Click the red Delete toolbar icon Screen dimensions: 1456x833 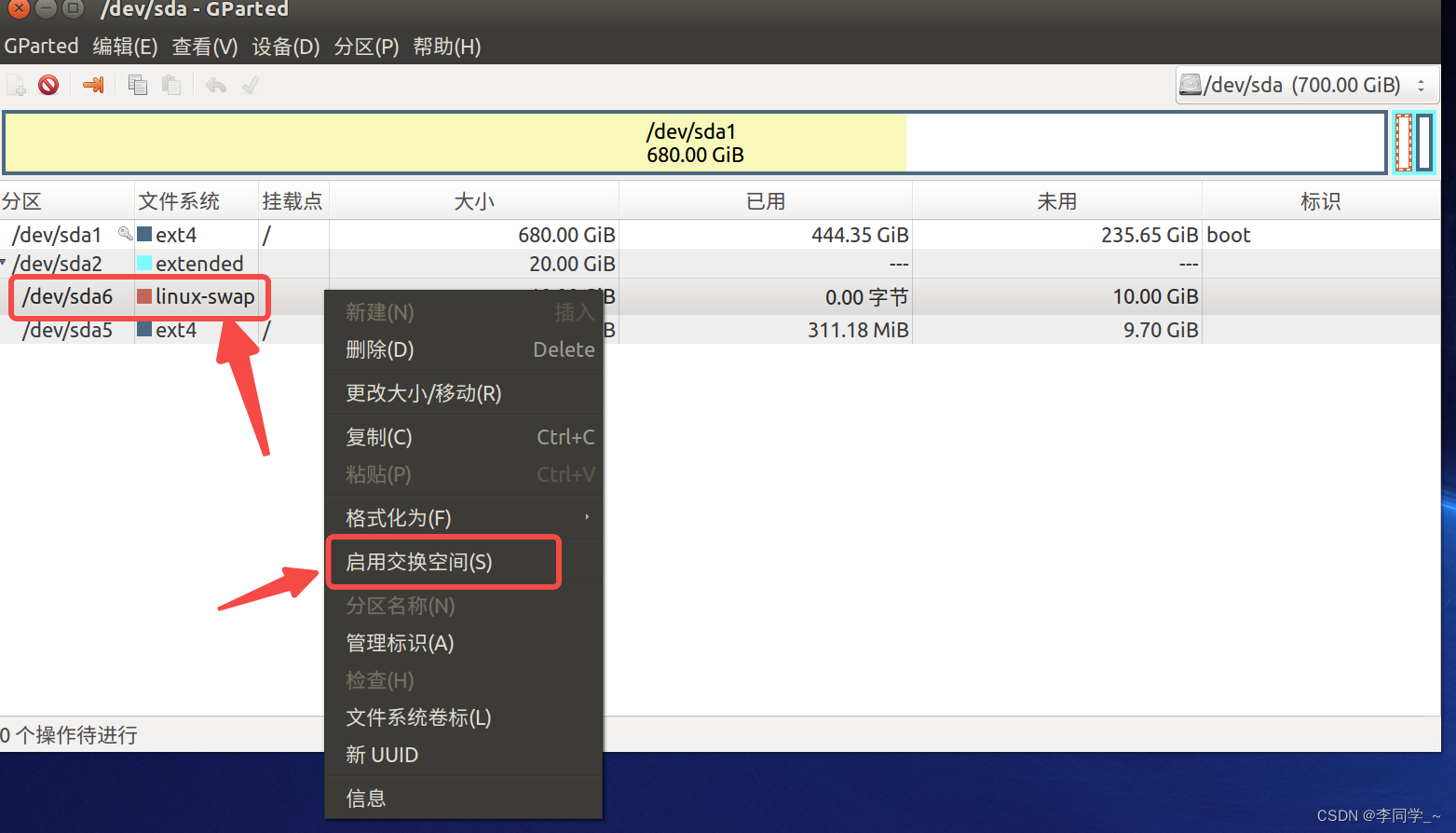(48, 84)
